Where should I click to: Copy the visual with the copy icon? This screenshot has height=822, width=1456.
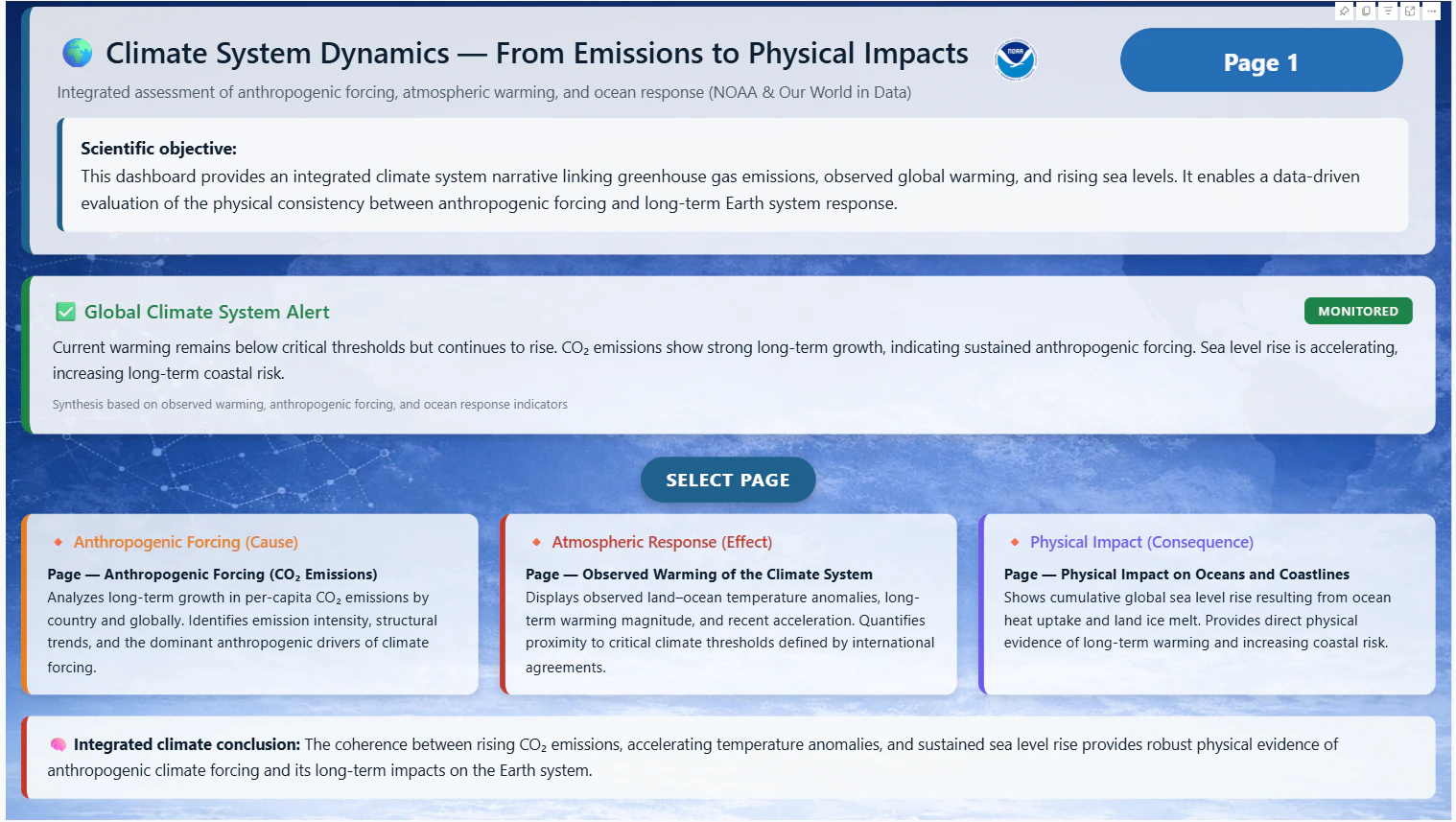click(1366, 12)
